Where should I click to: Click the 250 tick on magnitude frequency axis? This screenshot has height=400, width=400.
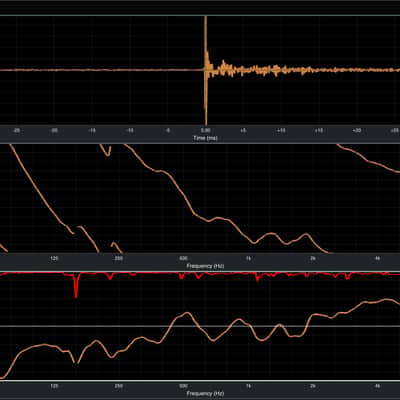(x=119, y=386)
